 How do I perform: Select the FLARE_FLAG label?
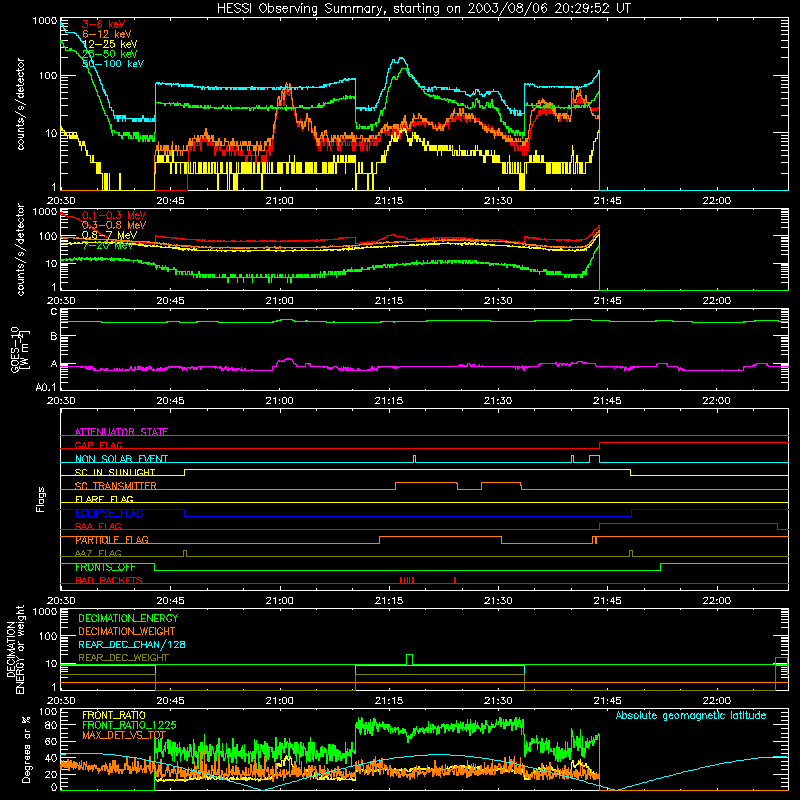coord(104,499)
